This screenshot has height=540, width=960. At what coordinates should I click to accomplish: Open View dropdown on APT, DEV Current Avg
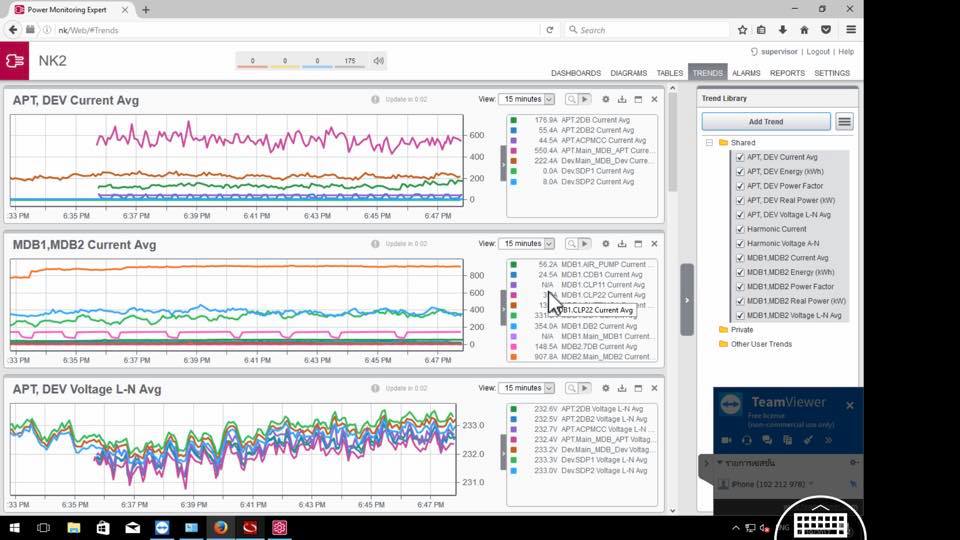click(x=528, y=100)
